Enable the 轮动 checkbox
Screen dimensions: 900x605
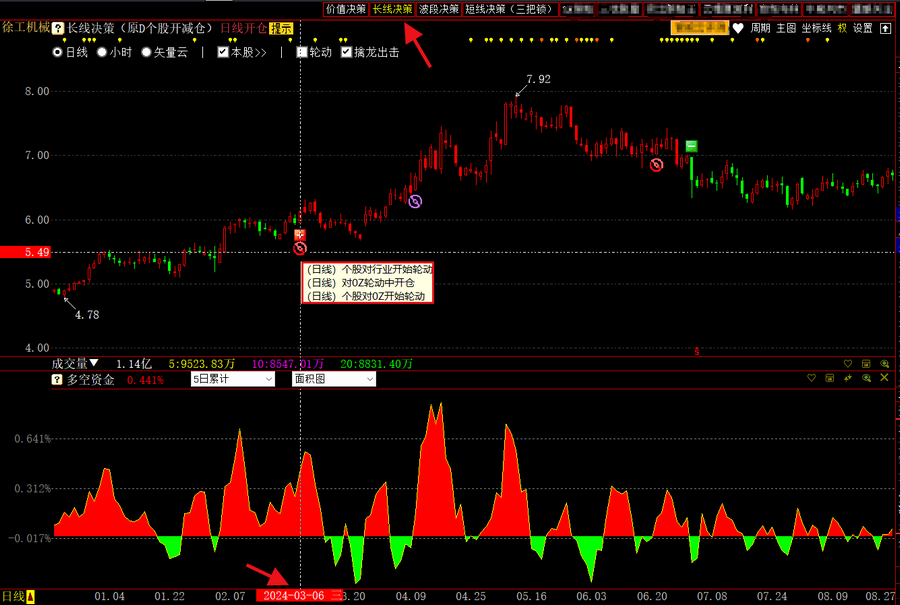[x=302, y=52]
